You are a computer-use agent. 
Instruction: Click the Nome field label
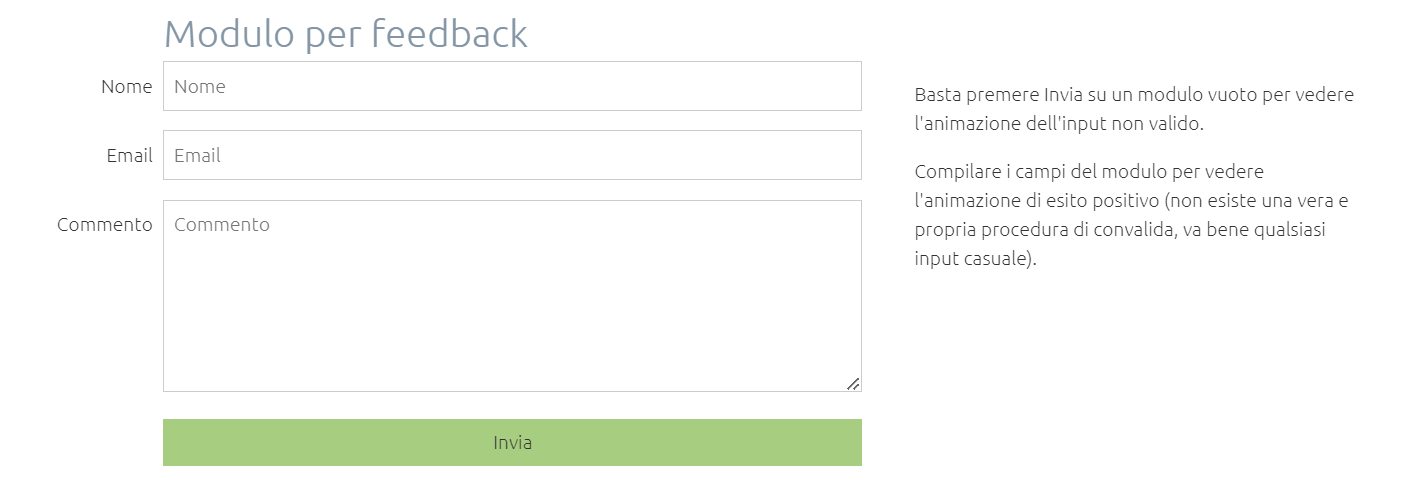(x=126, y=87)
